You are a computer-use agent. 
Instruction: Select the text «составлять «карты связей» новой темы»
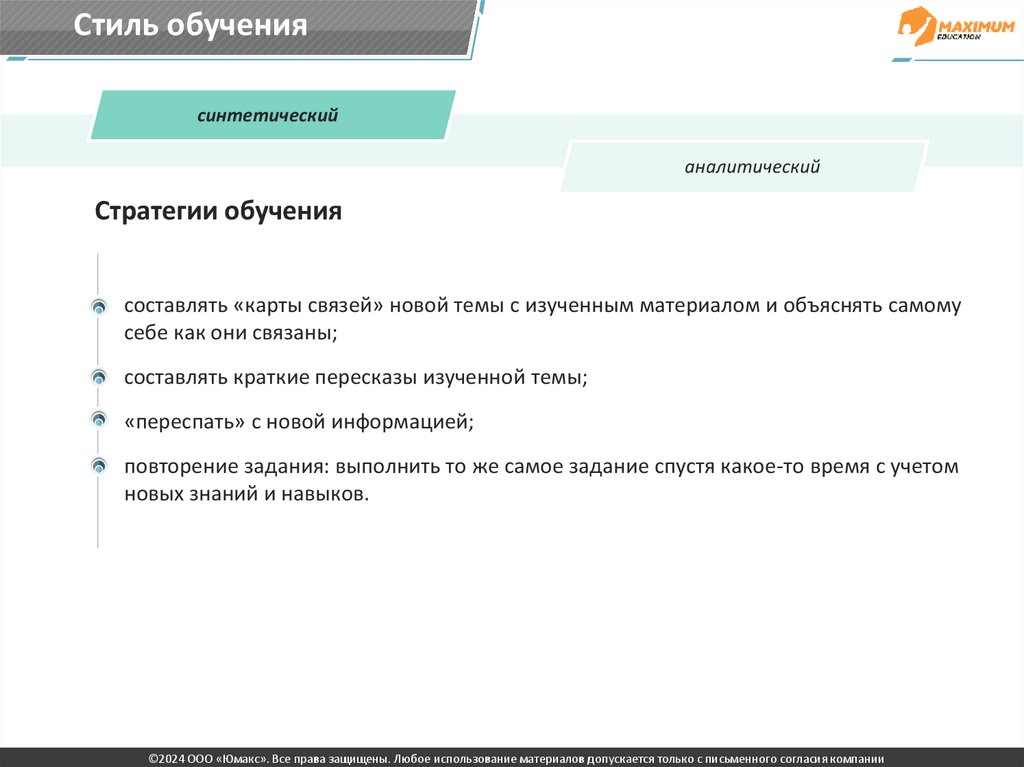[x=313, y=306]
